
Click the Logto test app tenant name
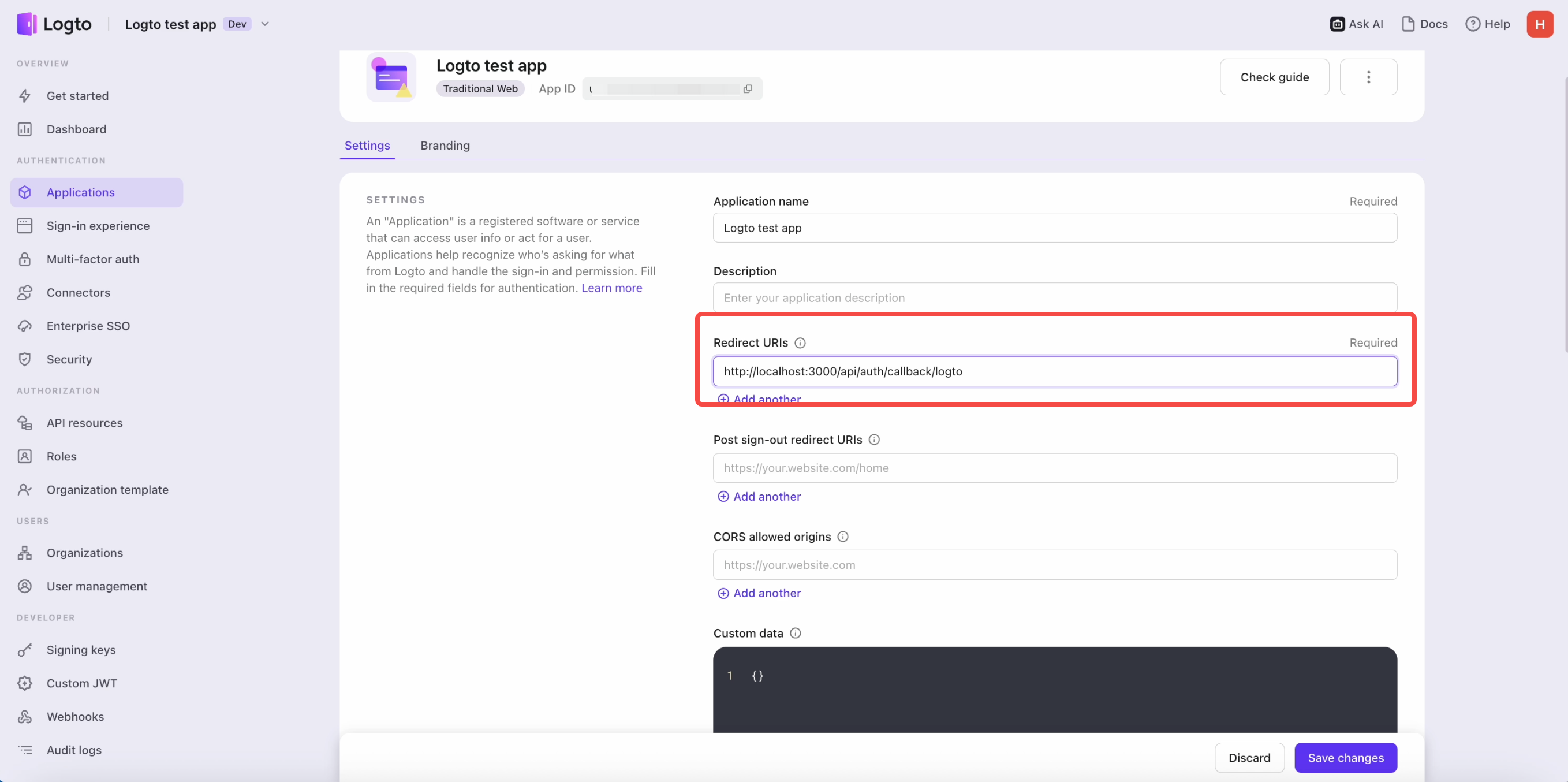(170, 24)
